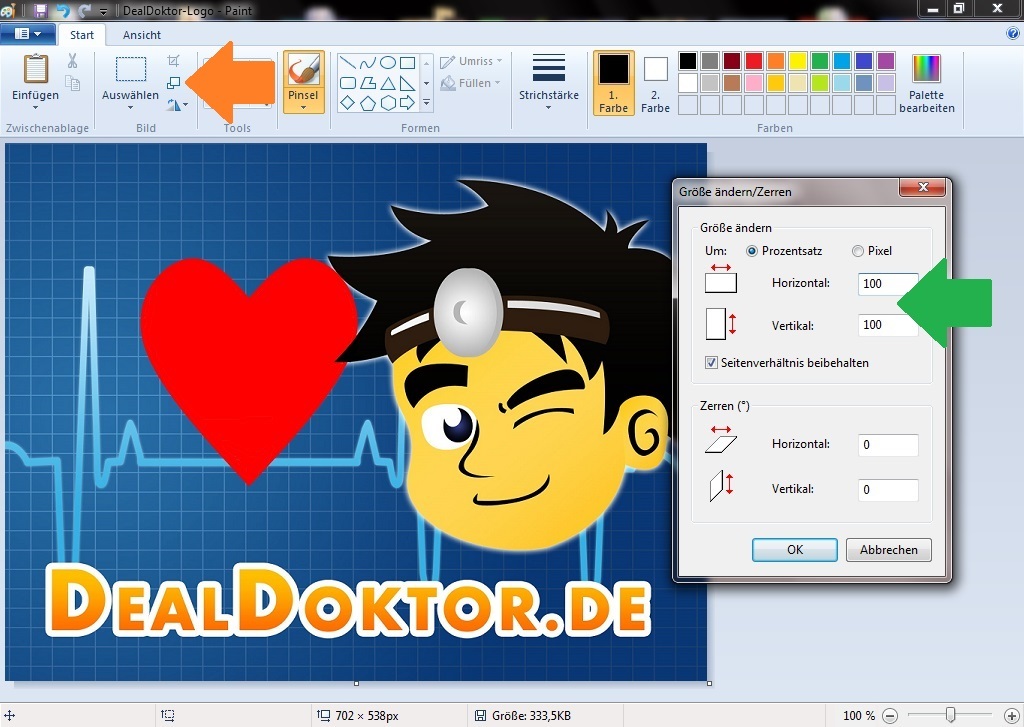Click the Cut scissors icon
1024x727 pixels.
click(72, 61)
